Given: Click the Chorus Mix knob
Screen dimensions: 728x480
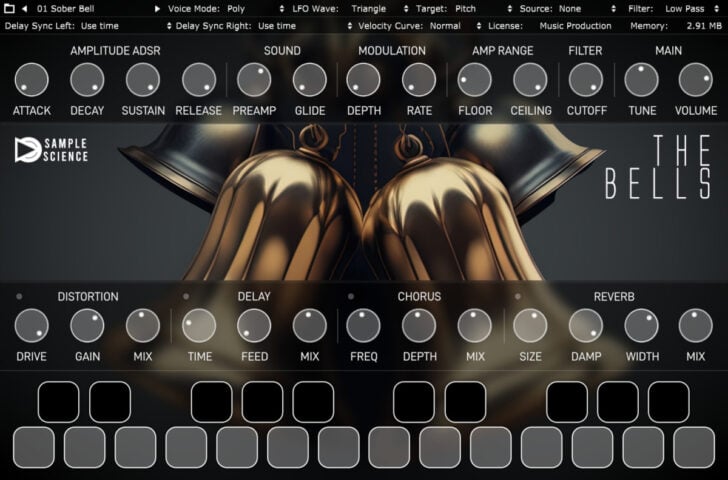Looking at the screenshot, I should 474,325.
